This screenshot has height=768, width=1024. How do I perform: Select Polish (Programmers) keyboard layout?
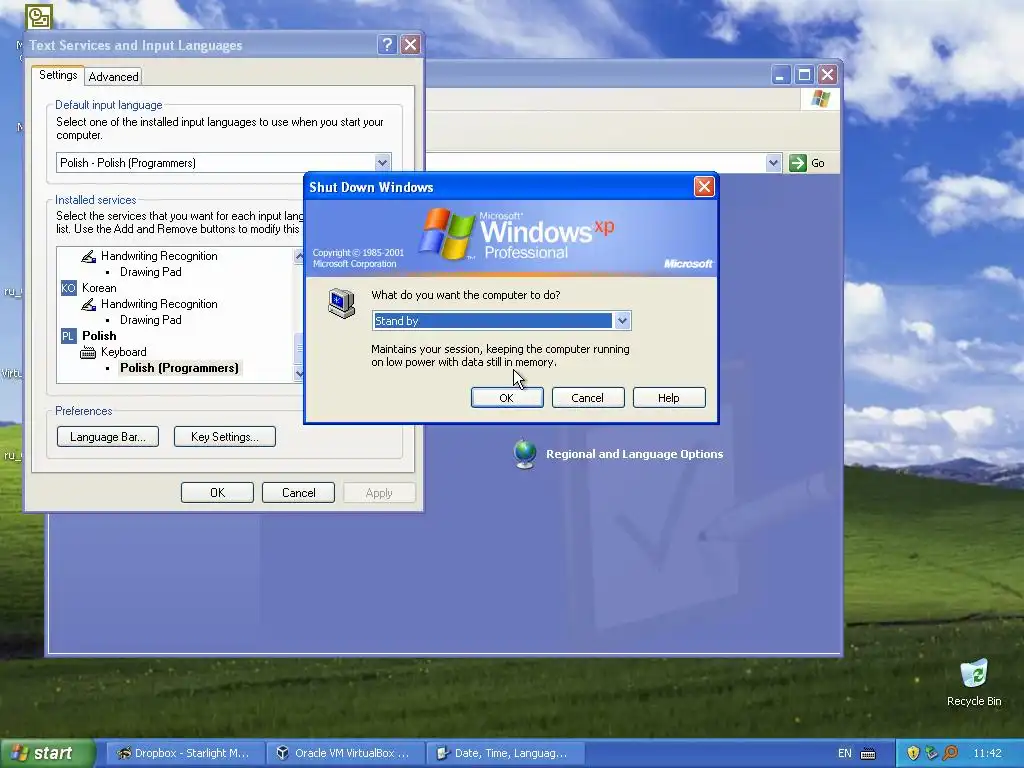point(180,368)
